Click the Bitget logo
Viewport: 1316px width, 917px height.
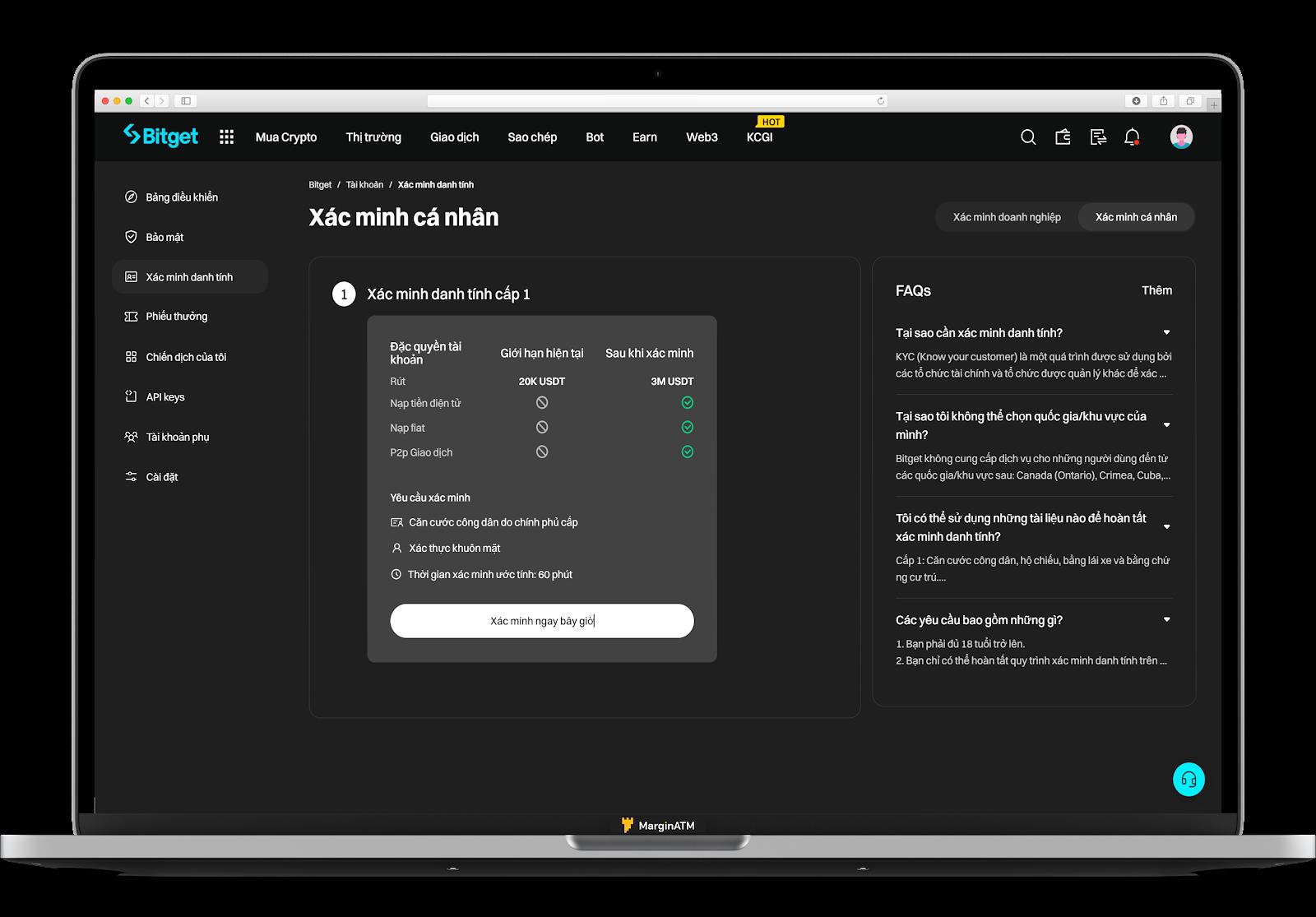(160, 136)
